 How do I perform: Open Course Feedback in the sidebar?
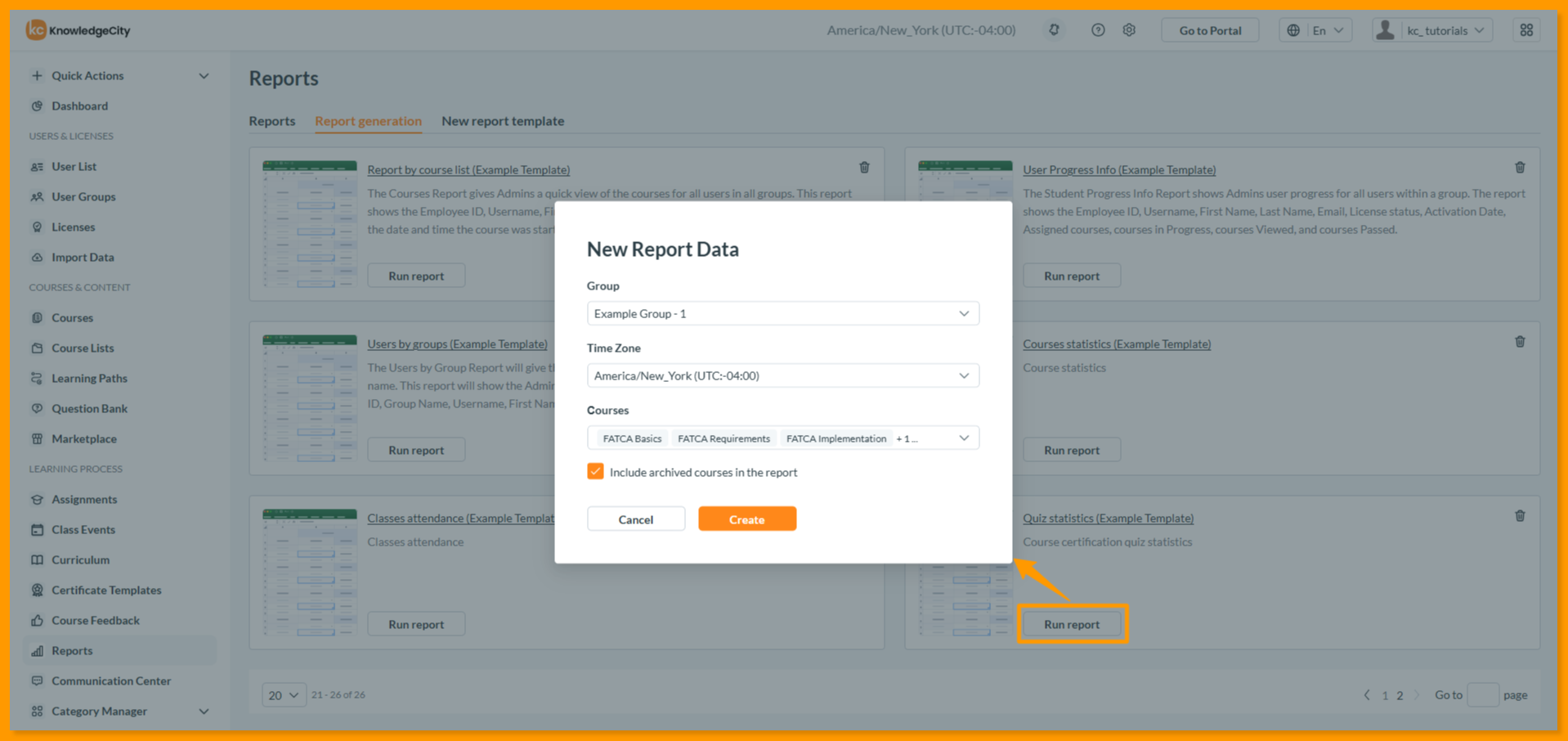96,620
